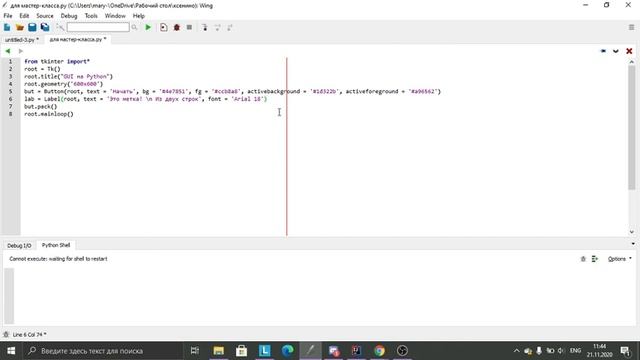640x360 pixels.
Task: Open the notification center icon
Action: tap(625, 351)
